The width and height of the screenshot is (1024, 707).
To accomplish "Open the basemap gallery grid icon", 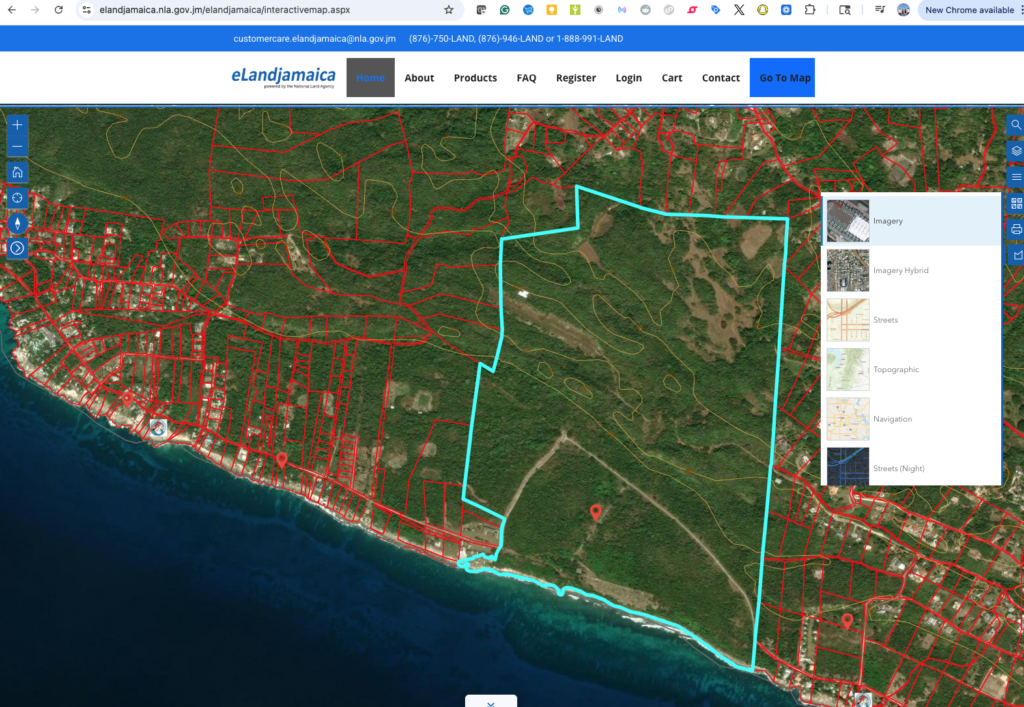I will [x=1016, y=203].
